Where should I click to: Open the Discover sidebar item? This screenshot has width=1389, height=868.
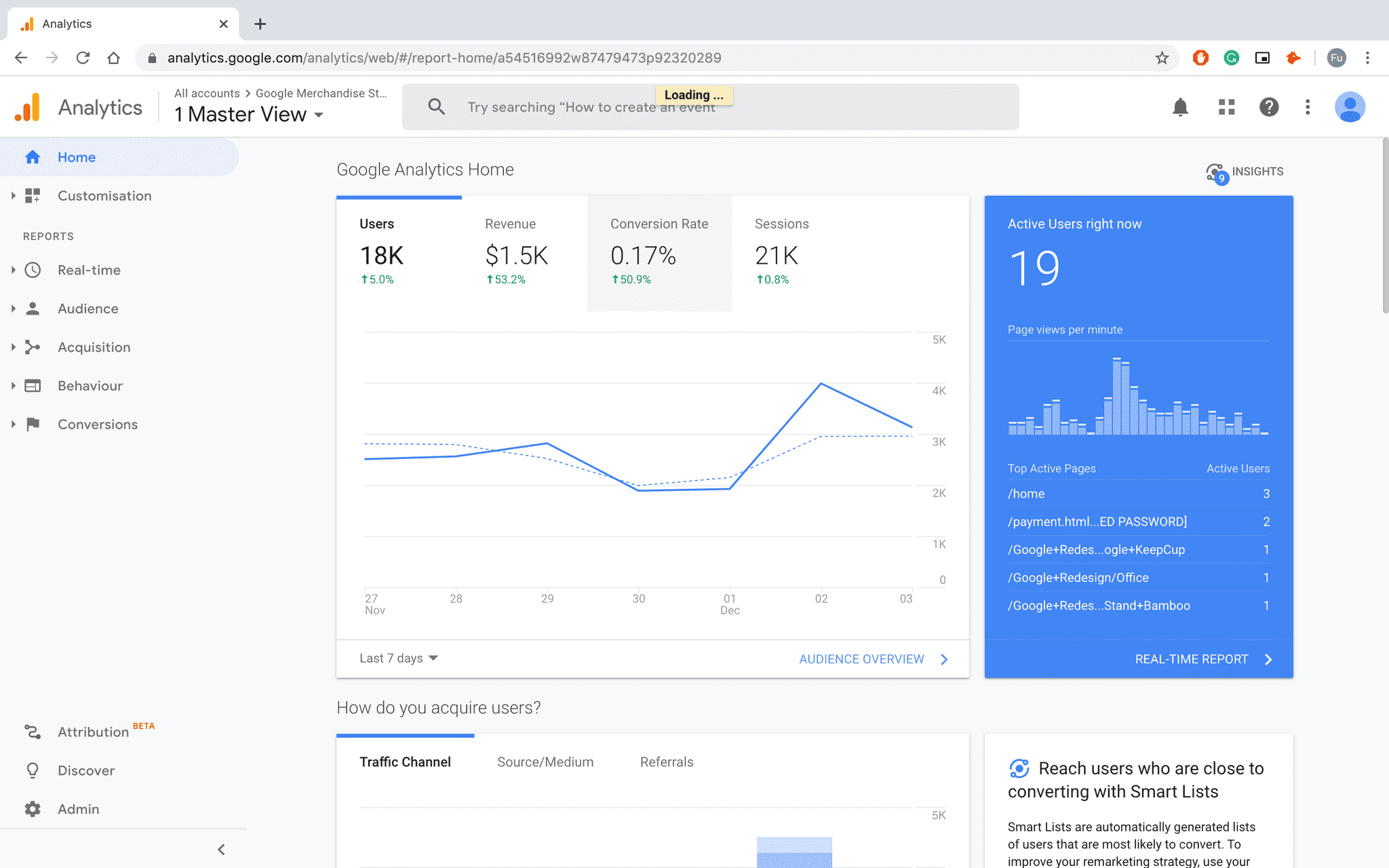pos(86,770)
